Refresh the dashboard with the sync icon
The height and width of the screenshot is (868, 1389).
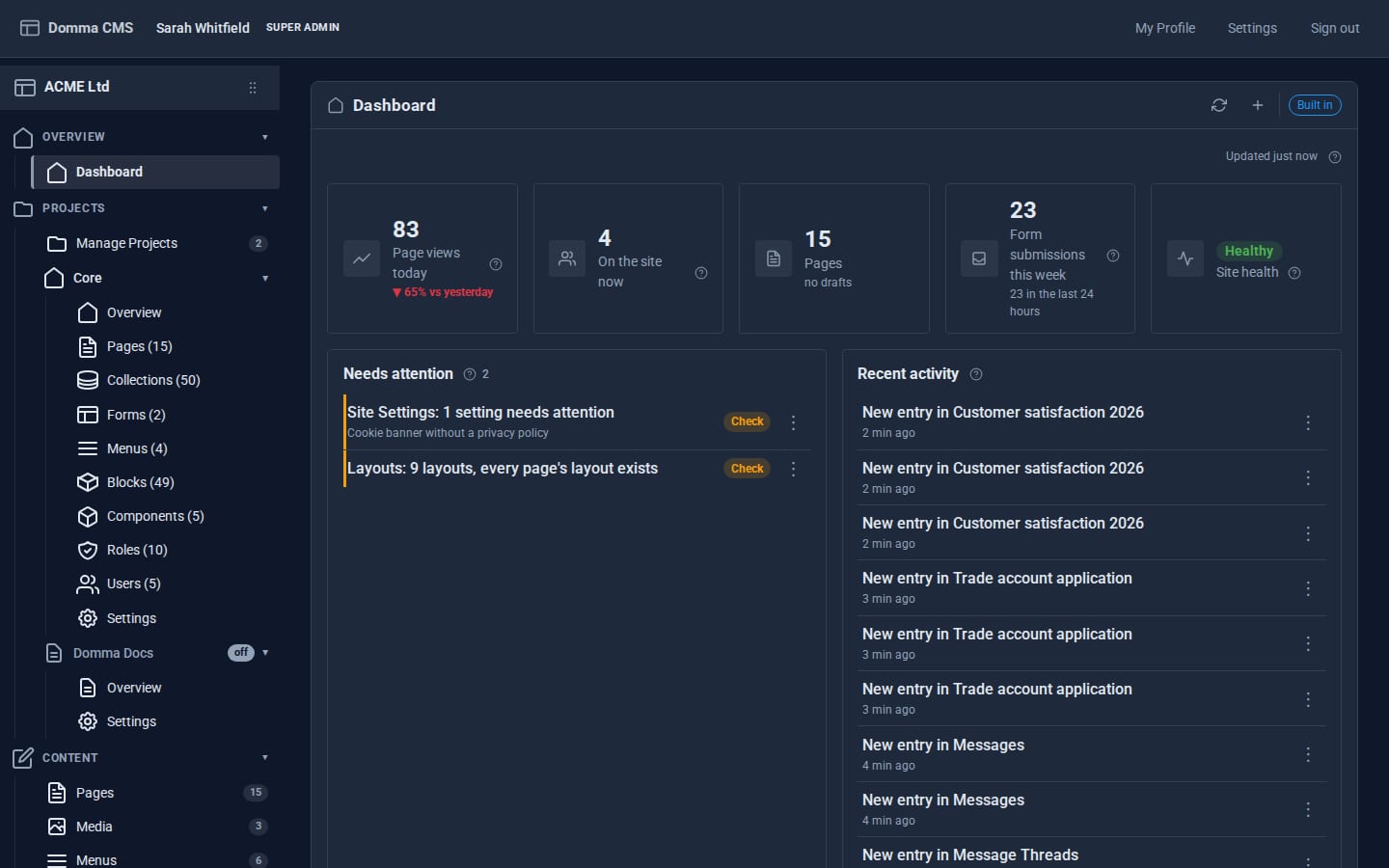(x=1219, y=105)
